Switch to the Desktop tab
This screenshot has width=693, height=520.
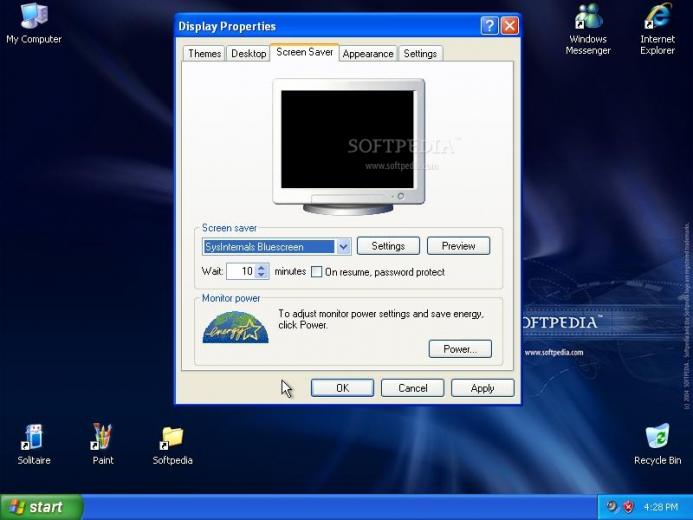point(248,53)
